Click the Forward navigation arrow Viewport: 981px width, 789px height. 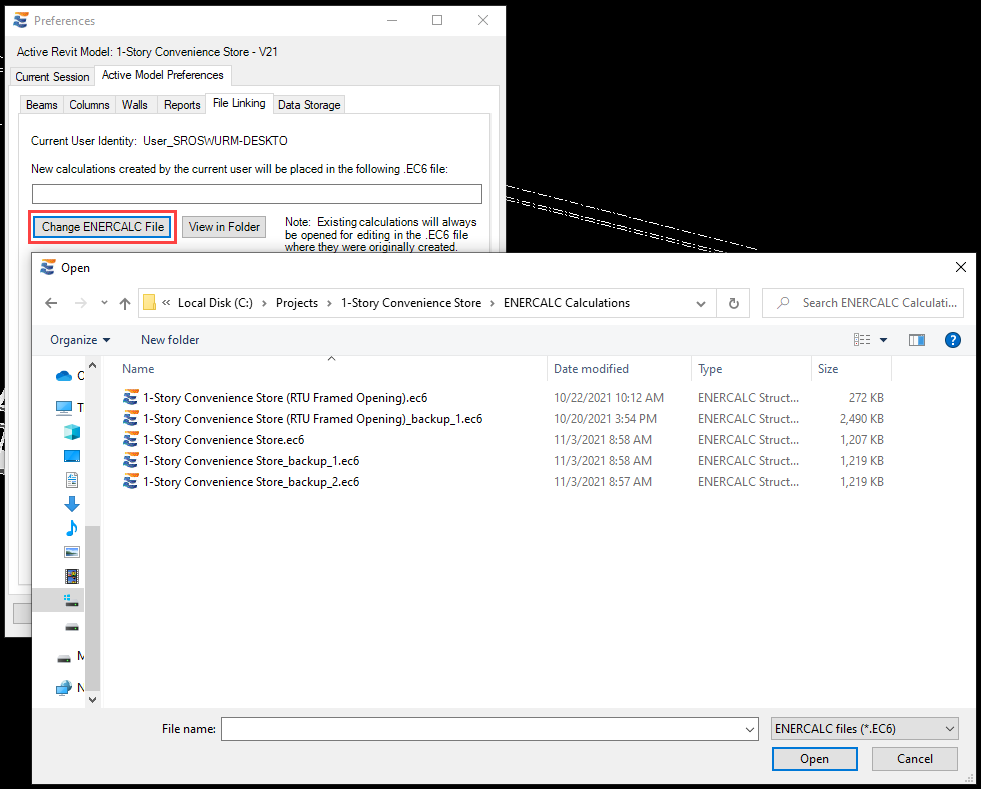tap(81, 303)
